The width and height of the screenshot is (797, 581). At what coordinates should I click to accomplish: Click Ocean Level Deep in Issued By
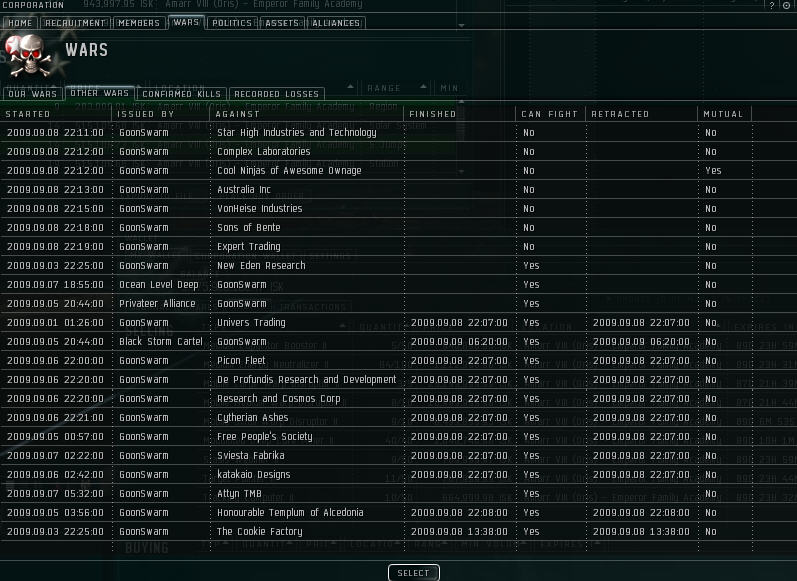159,285
